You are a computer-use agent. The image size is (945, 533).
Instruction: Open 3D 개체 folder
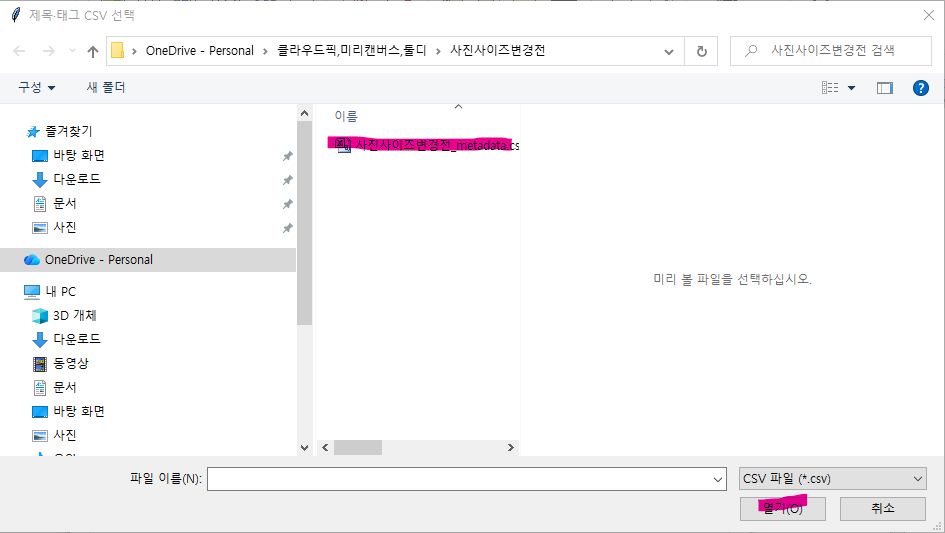[74, 315]
